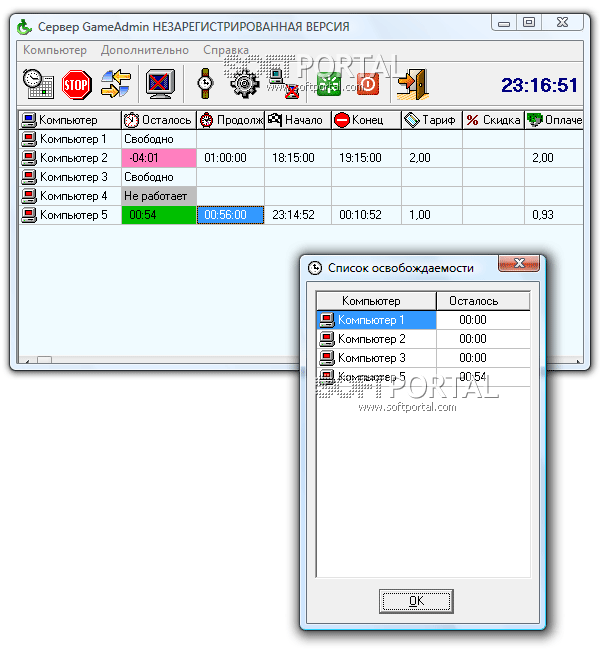601x649 pixels.
Task: Select Компьютер 4 row in main table
Action: [301, 196]
